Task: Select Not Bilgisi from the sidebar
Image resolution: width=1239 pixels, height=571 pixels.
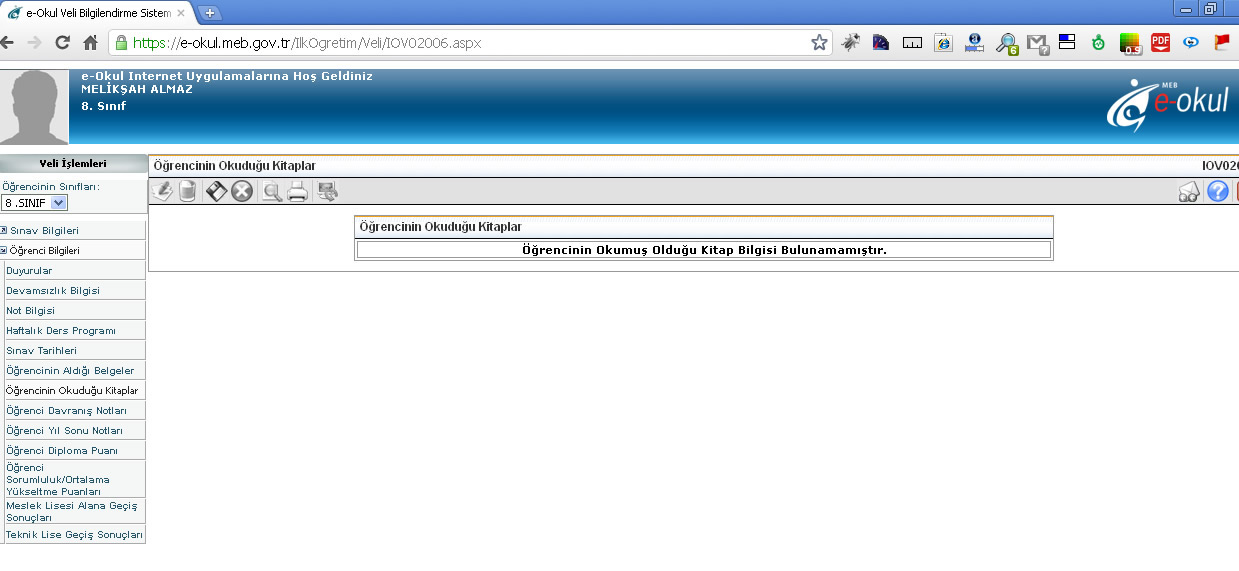Action: click(x=31, y=311)
